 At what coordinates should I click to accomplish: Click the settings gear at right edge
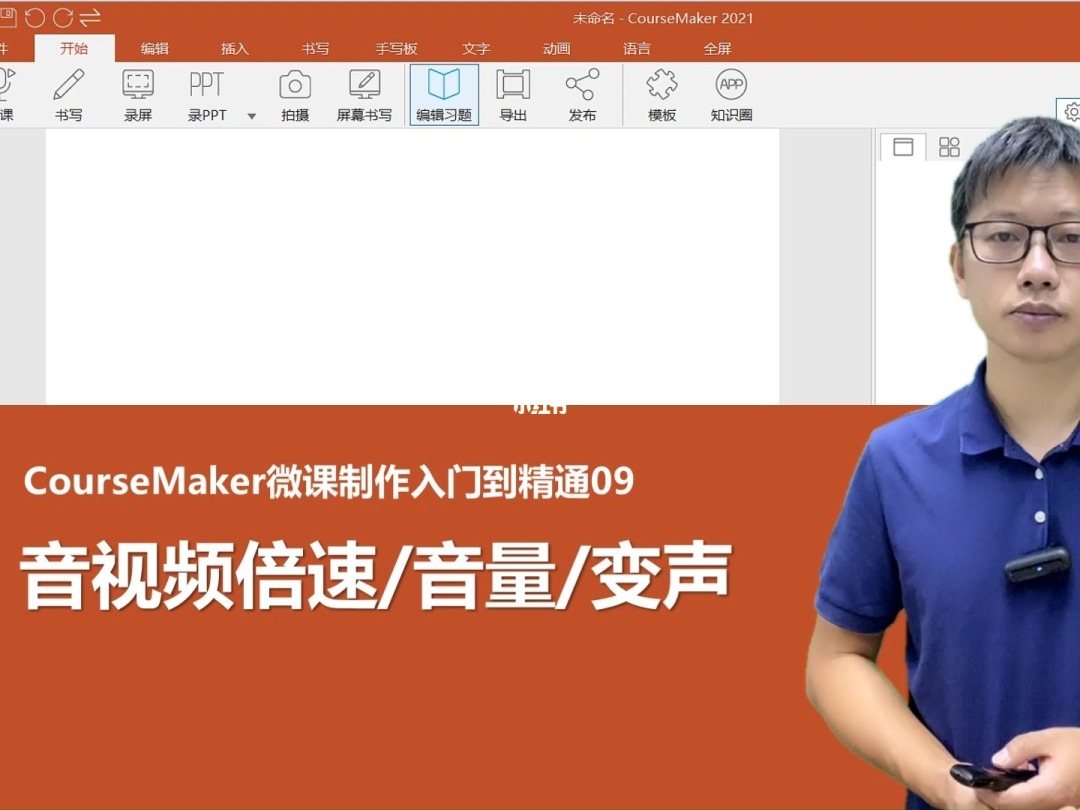(1072, 112)
